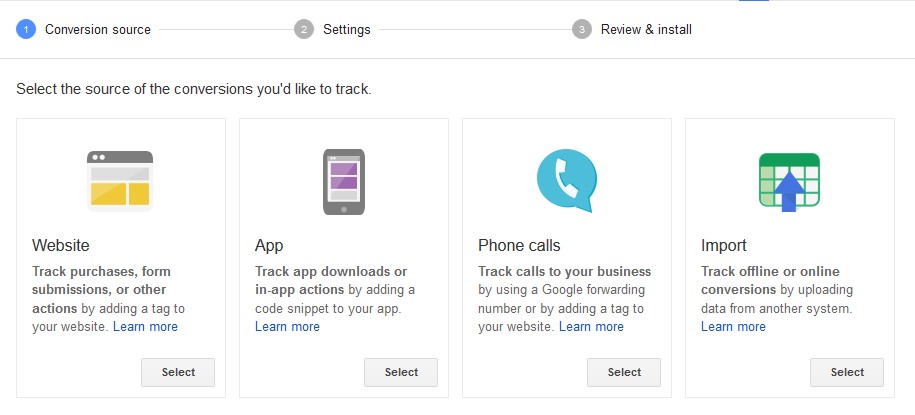Click the Website card heading

coord(61,245)
